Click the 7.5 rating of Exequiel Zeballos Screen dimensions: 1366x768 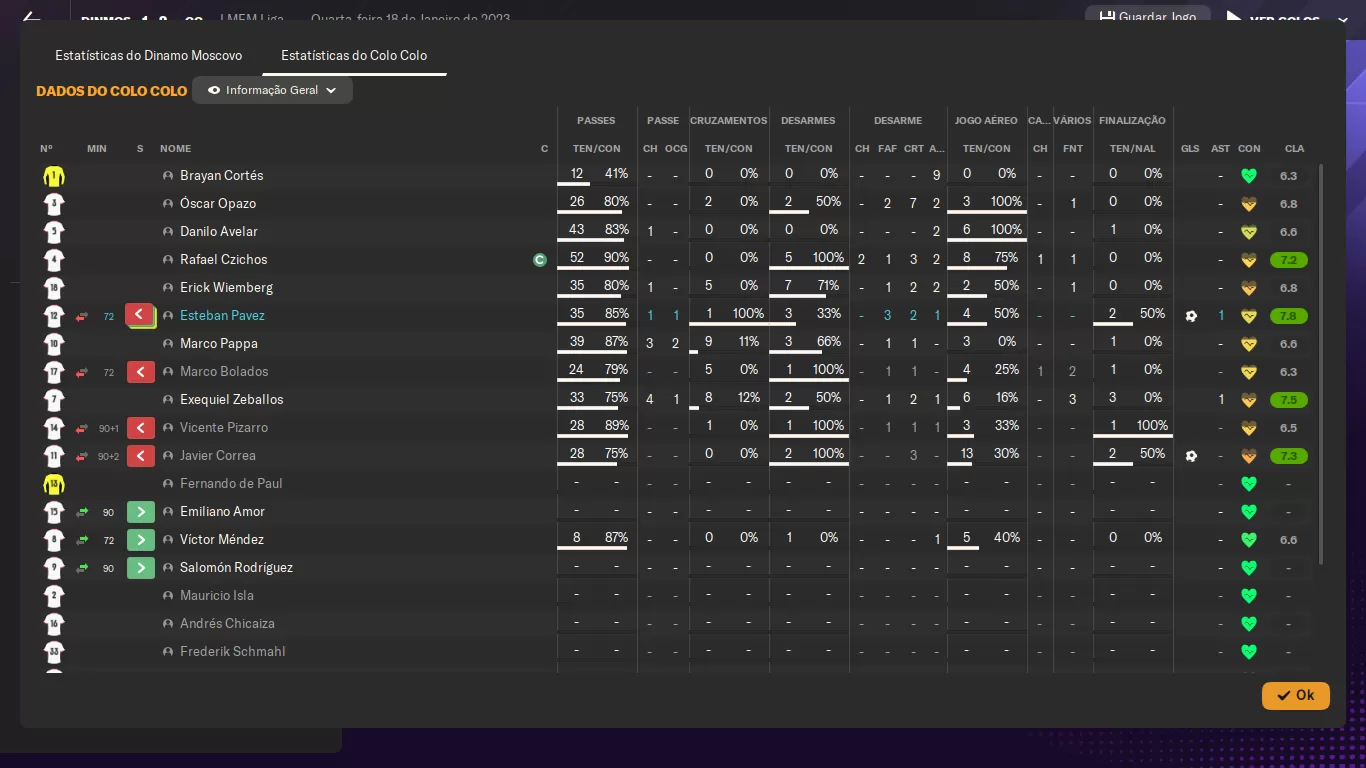(1288, 400)
